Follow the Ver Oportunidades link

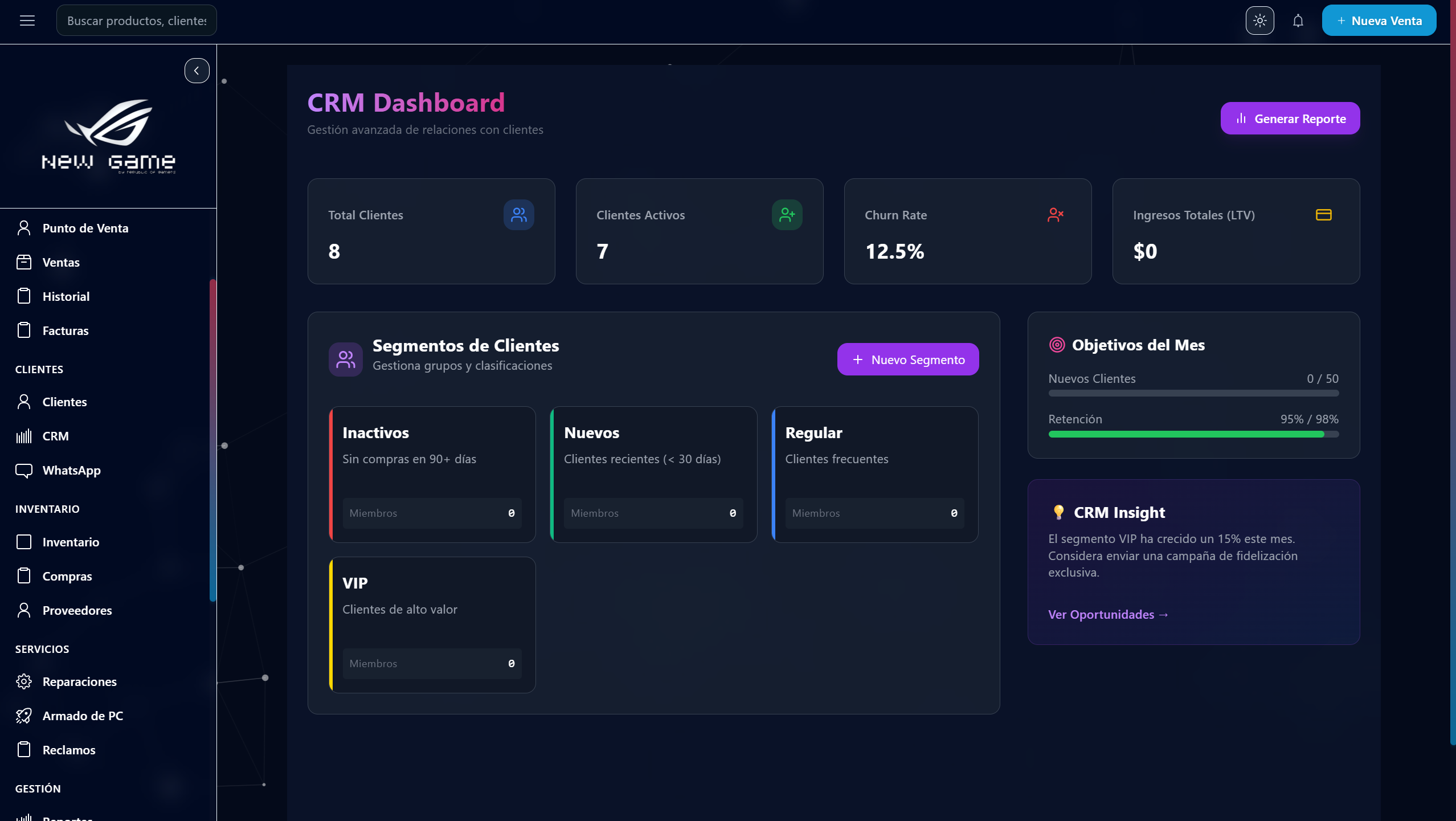click(x=1108, y=614)
